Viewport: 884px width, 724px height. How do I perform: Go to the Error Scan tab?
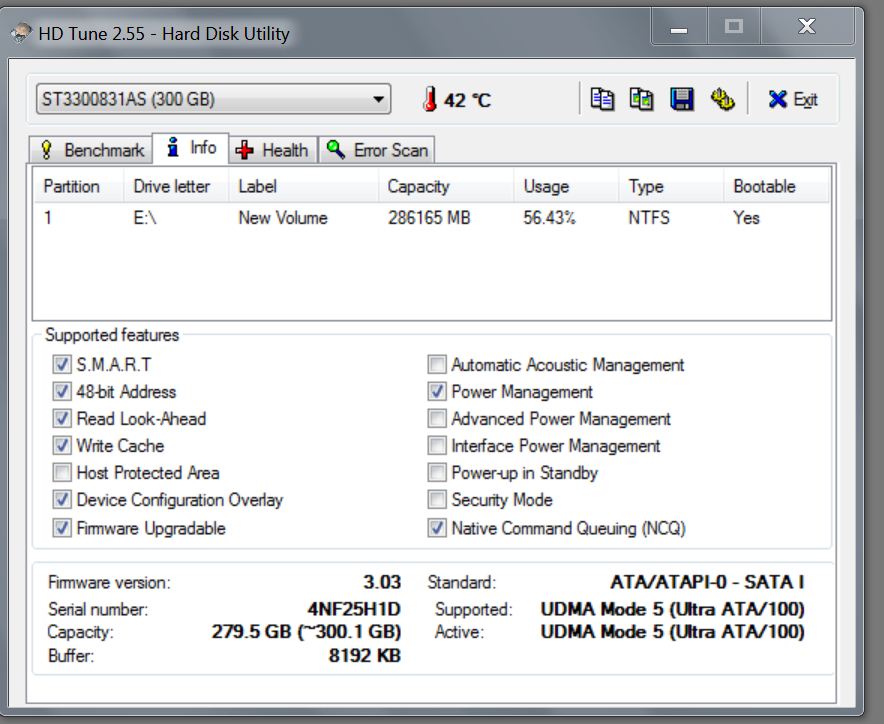coord(377,150)
